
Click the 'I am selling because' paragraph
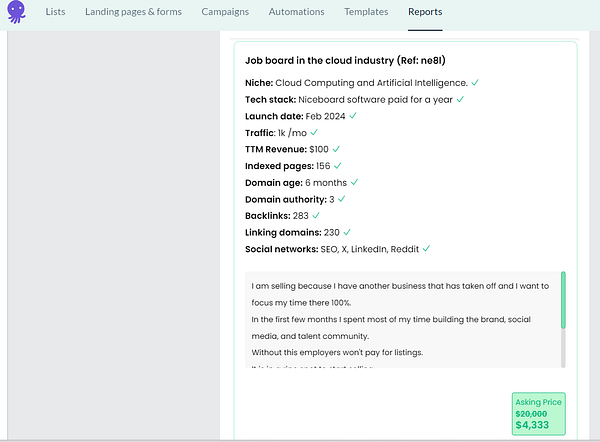400,294
